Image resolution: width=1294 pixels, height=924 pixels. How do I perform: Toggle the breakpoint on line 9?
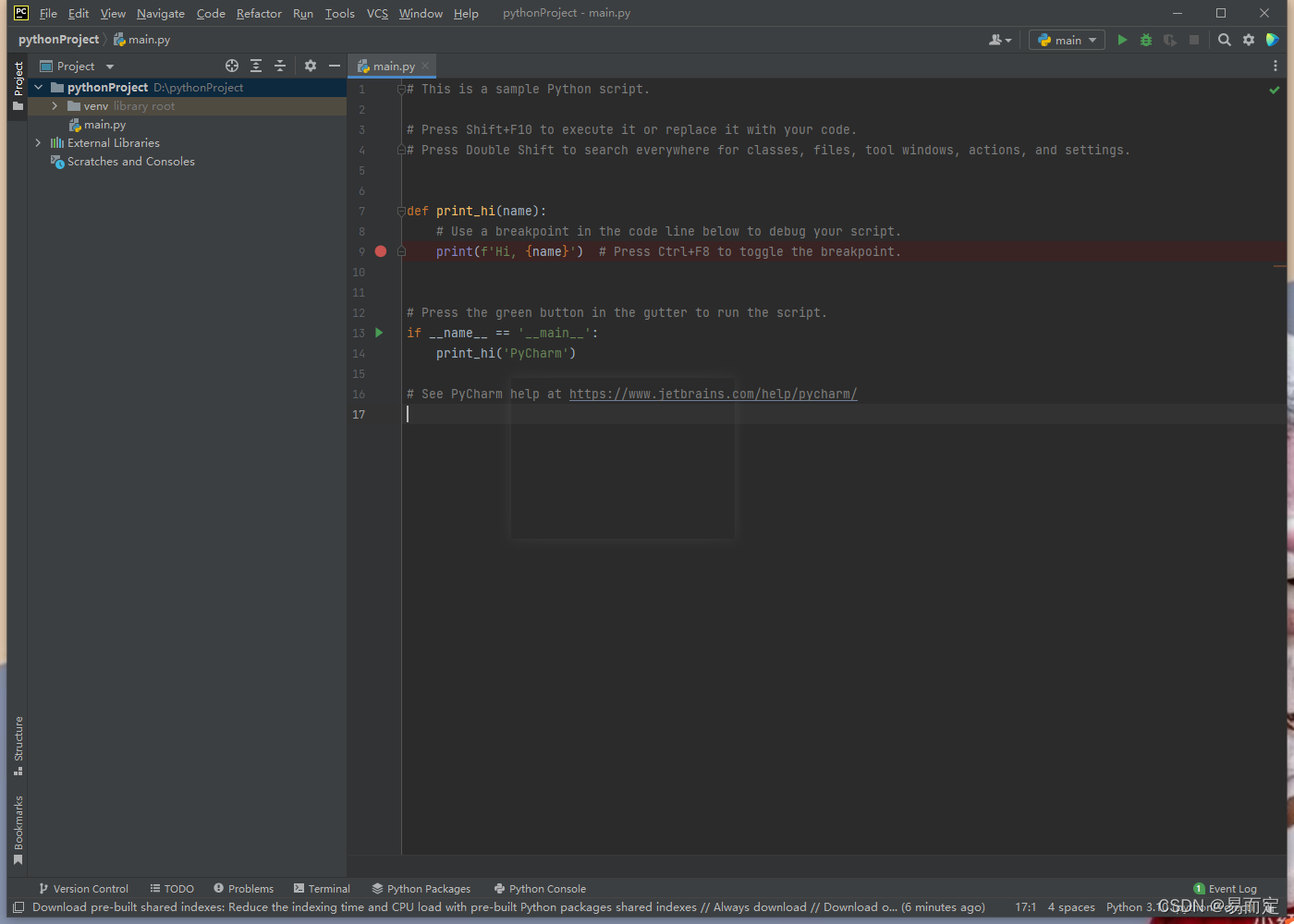380,250
